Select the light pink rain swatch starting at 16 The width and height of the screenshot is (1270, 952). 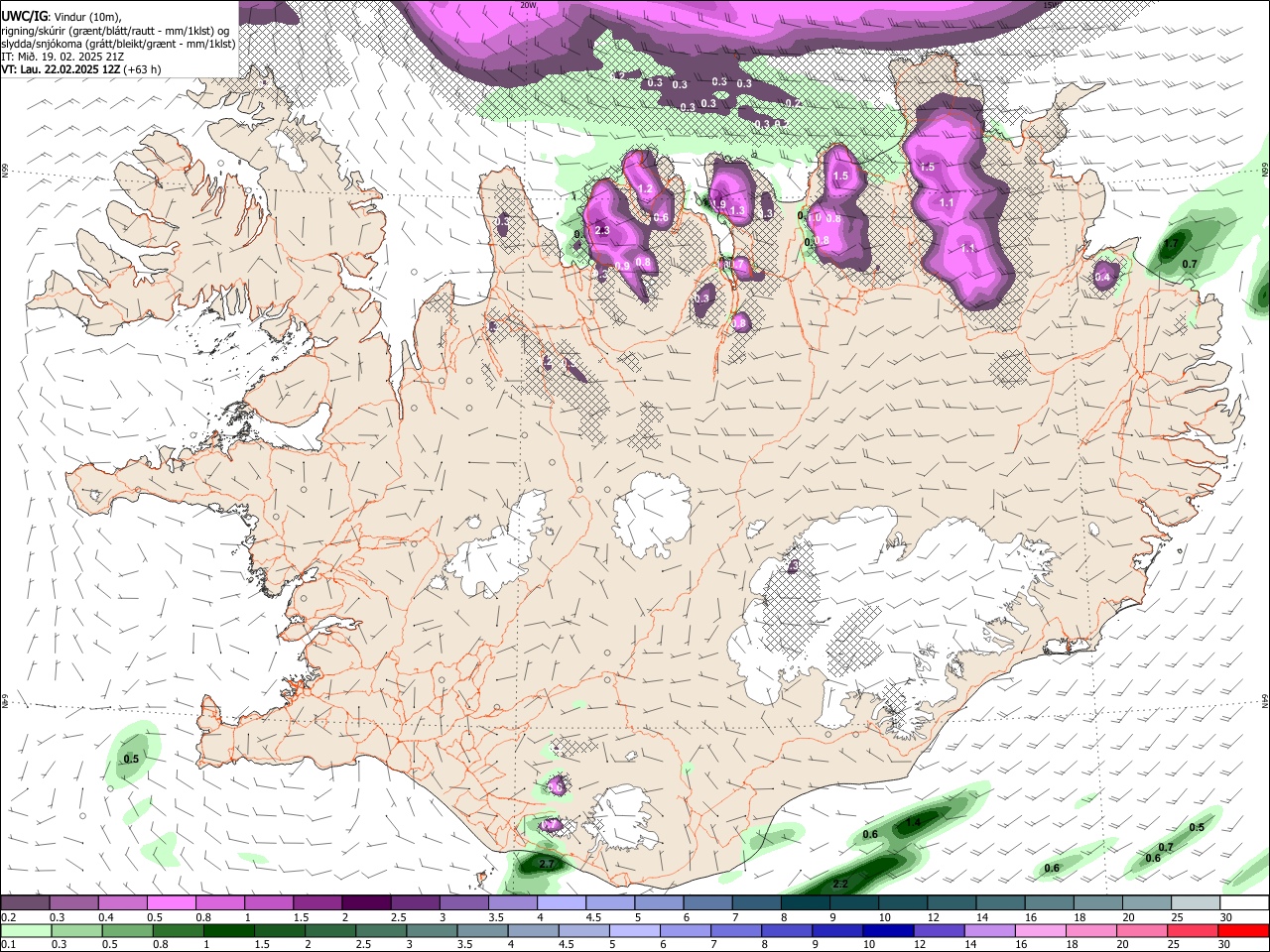point(1040,930)
